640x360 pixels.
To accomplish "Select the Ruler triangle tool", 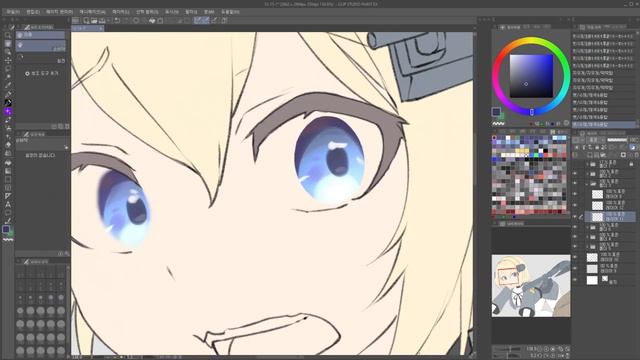I will pyautogui.click(x=8, y=196).
